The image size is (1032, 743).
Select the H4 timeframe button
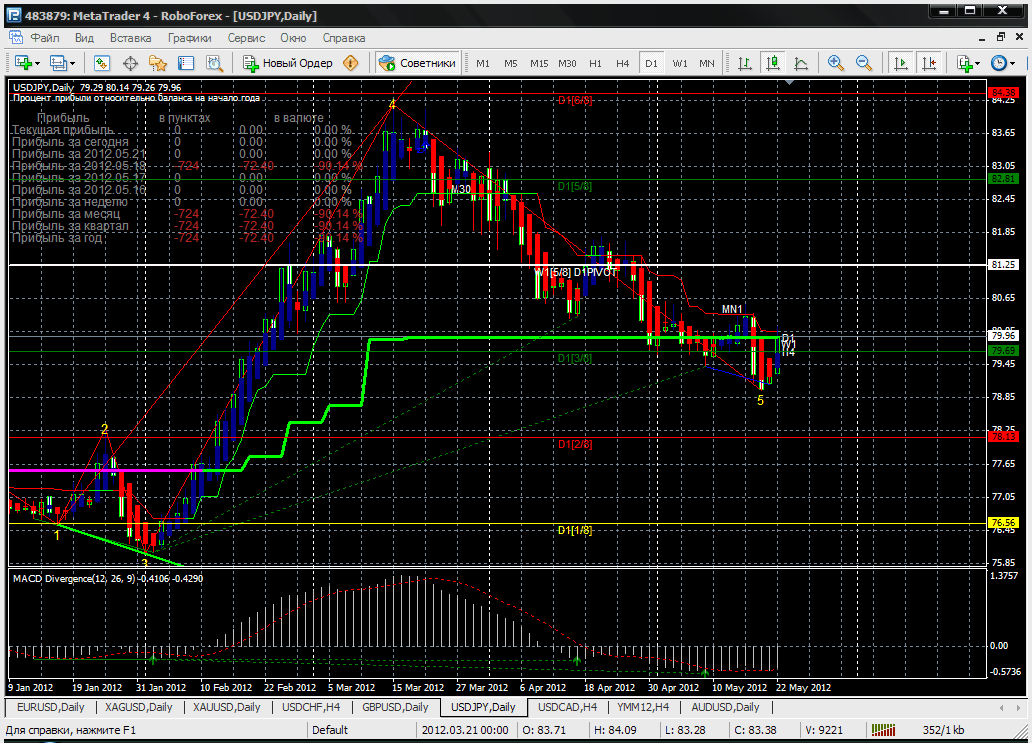623,63
